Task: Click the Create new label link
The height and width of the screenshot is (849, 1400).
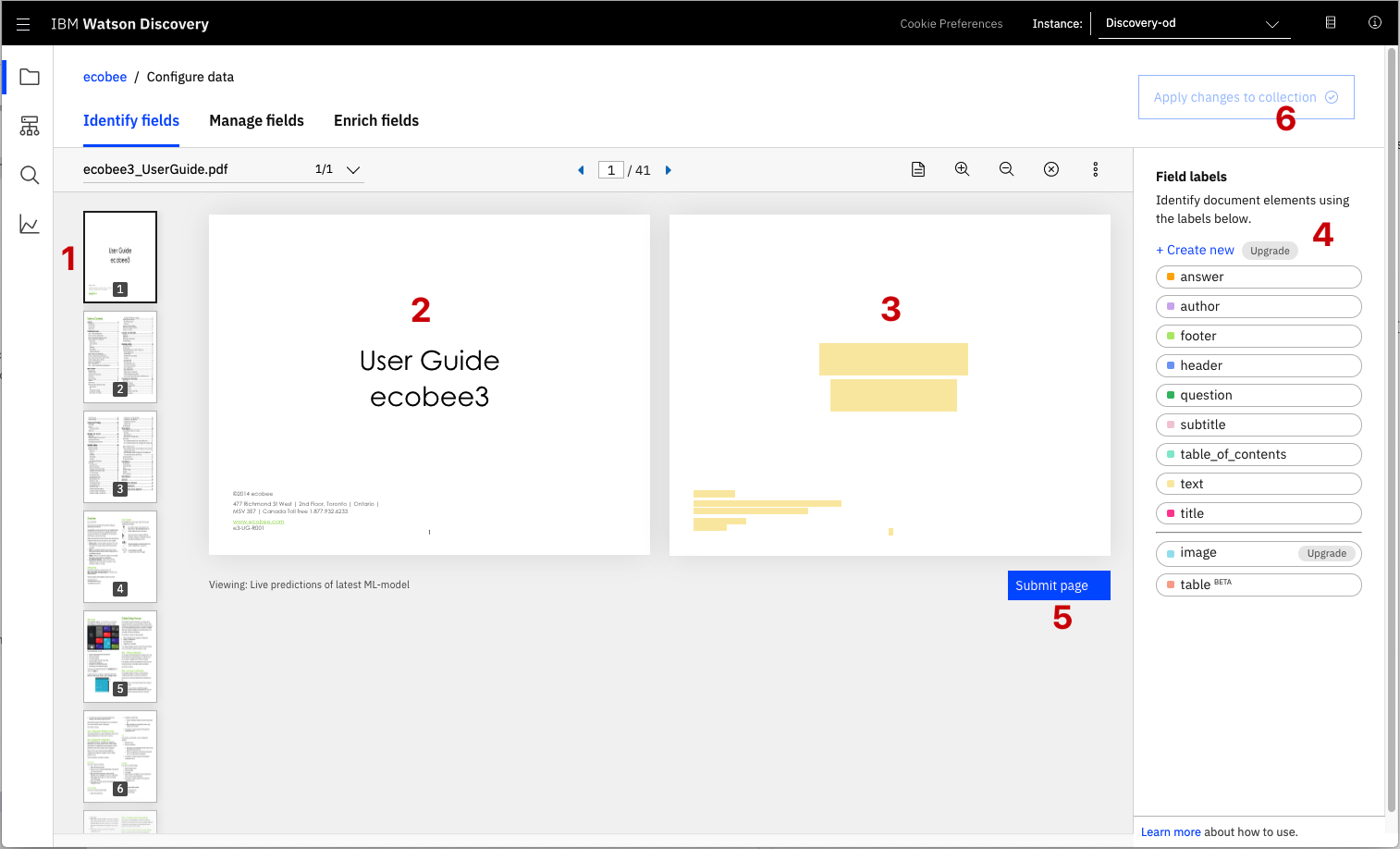Action: (x=1195, y=250)
